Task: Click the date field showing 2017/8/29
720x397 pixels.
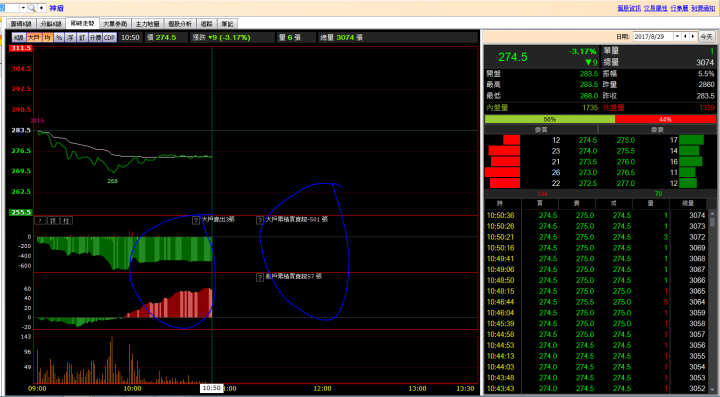Action: click(653, 37)
